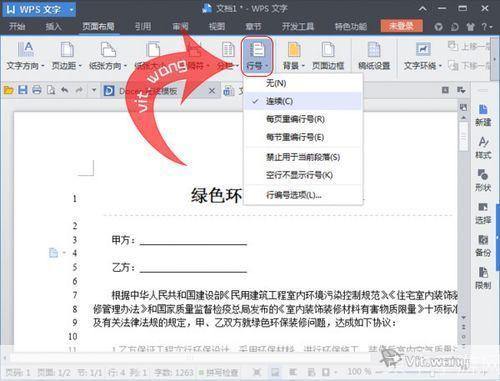Open the 文字方向 text direction tool
The image size is (500, 381).
click(25, 56)
